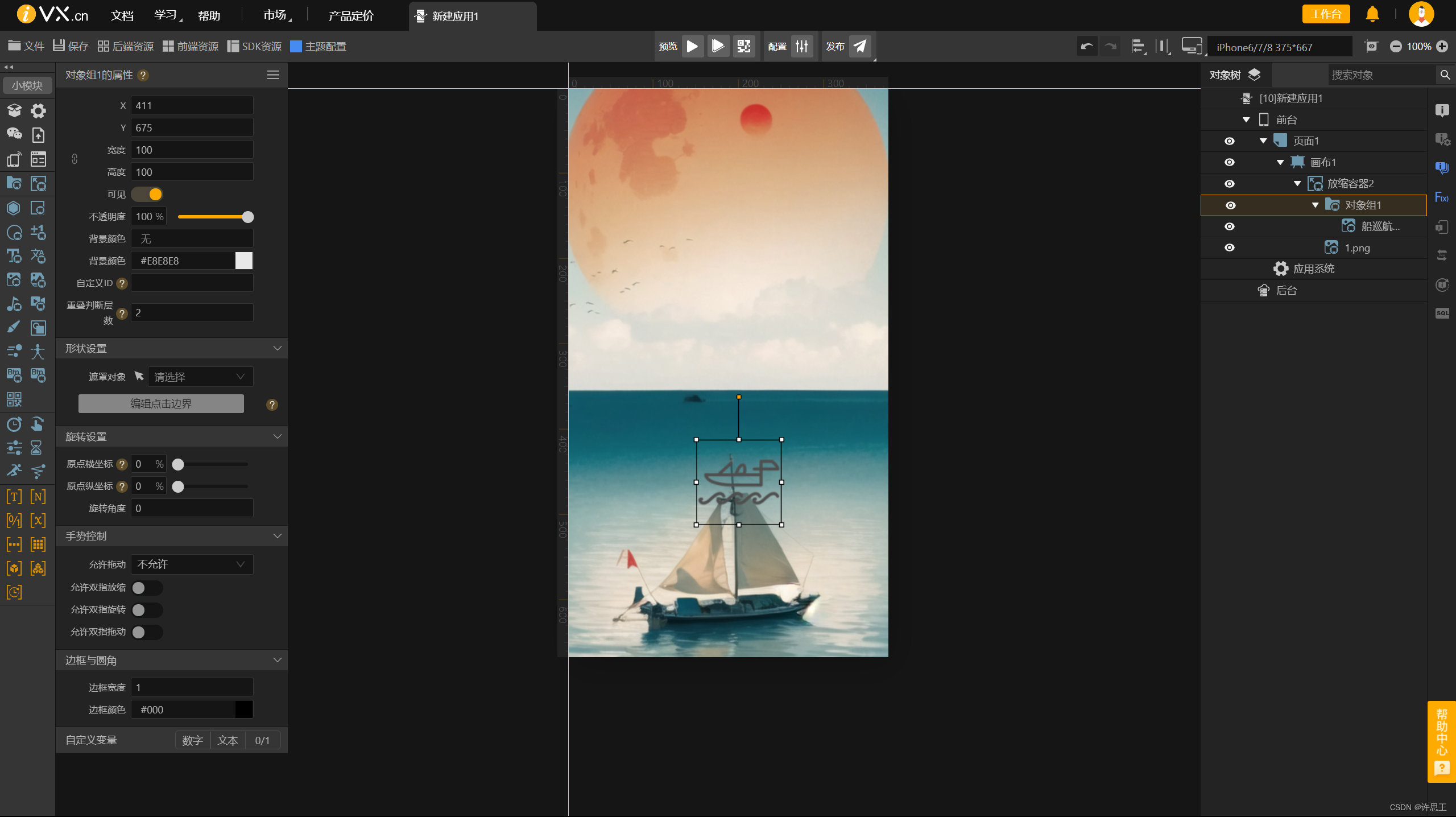Click the #E8E8E8 background color swatch
Viewport: 1456px width, 817px height.
[x=244, y=261]
